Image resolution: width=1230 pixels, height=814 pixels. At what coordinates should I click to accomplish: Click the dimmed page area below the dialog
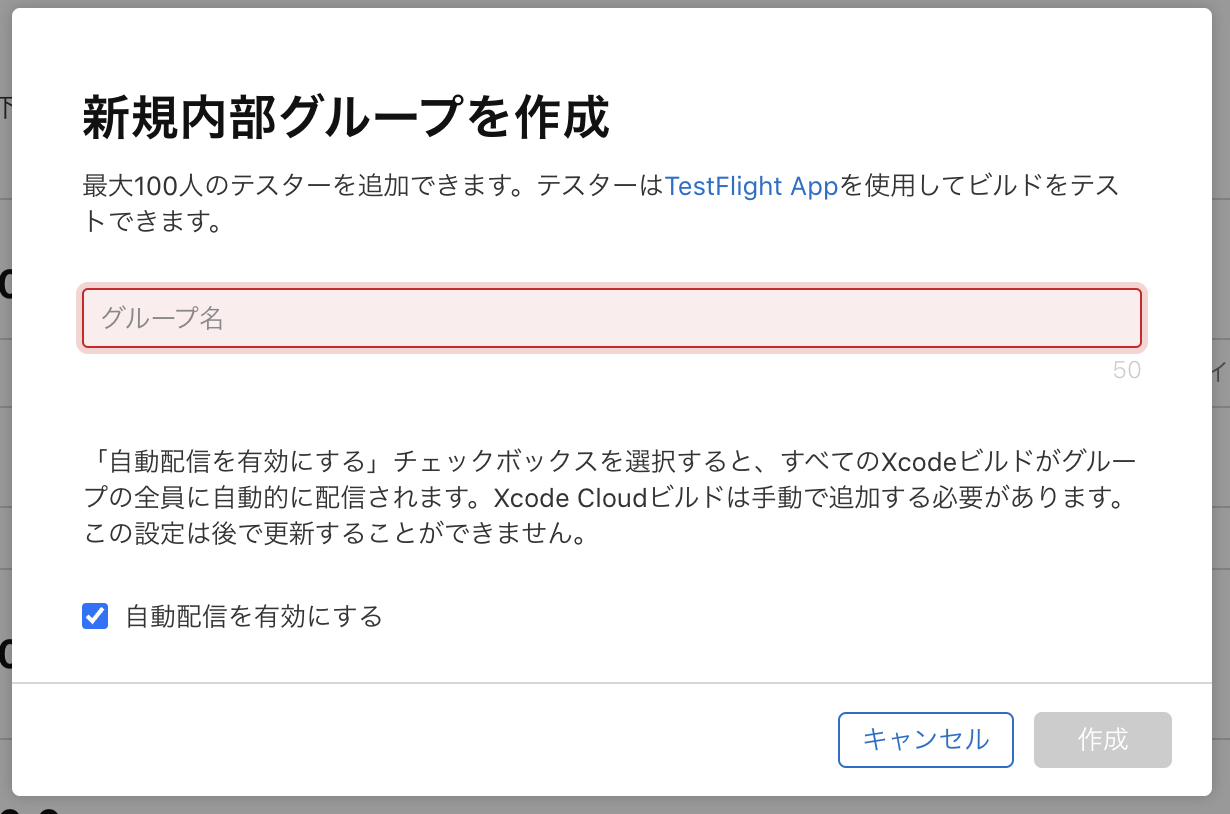615,806
